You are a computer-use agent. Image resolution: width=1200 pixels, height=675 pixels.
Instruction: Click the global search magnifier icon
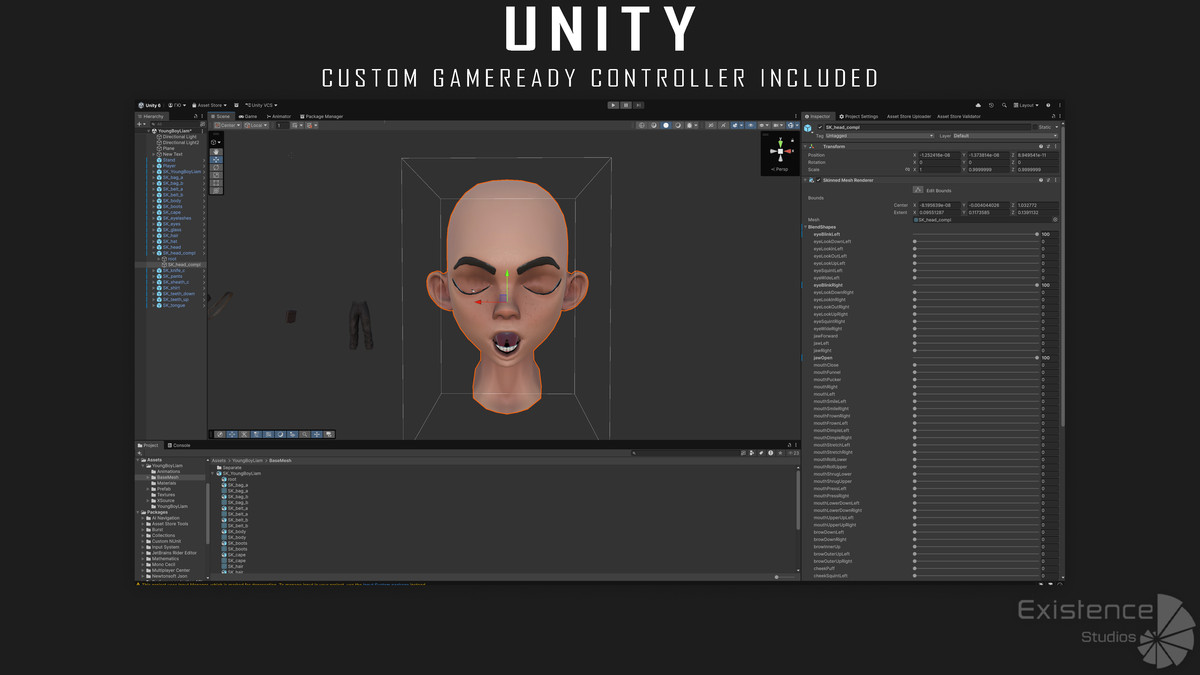[x=1004, y=105]
